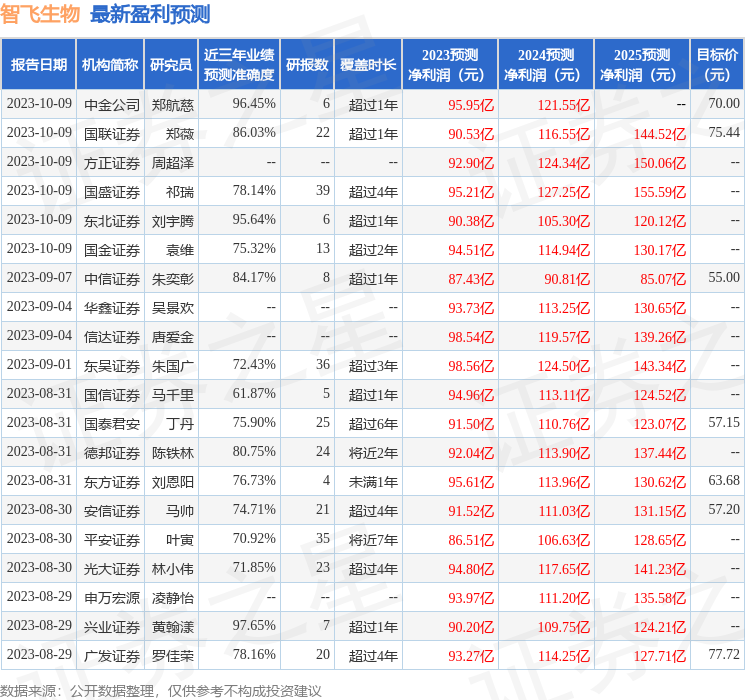
Task: Select the 东方证券 institution cell
Action: [x=112, y=482]
